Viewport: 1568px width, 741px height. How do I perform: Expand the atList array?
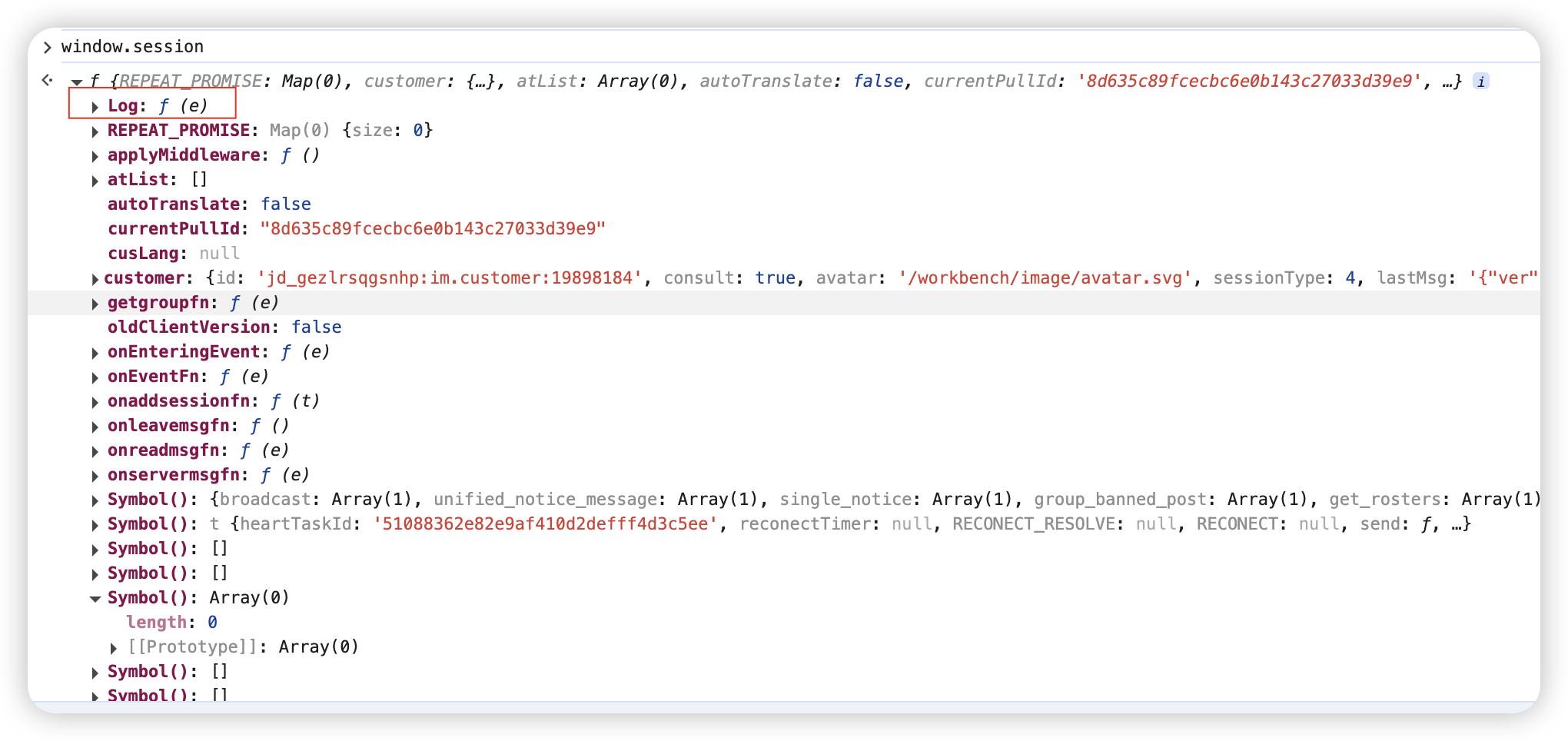click(x=95, y=181)
